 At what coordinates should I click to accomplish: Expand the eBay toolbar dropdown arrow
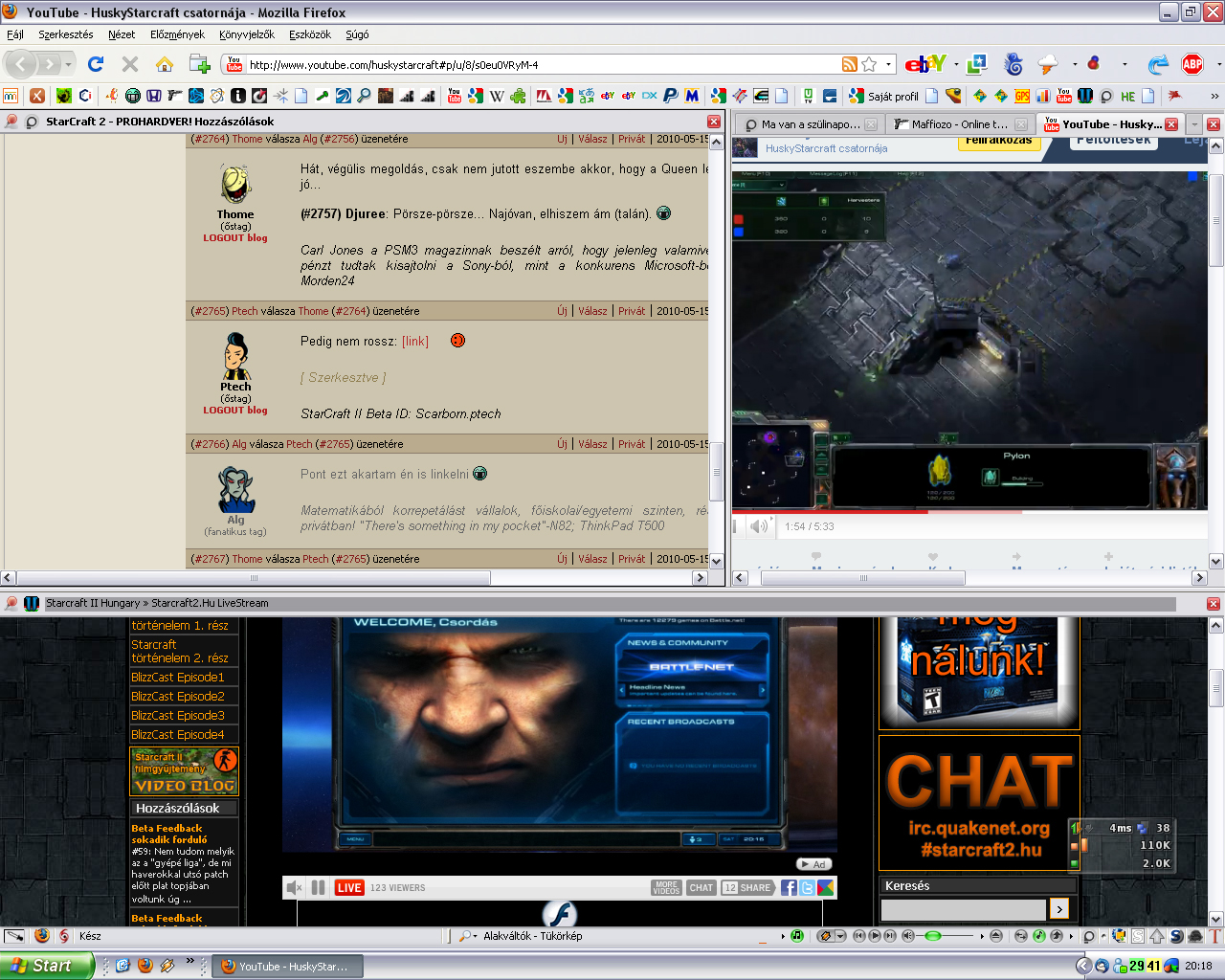(956, 64)
